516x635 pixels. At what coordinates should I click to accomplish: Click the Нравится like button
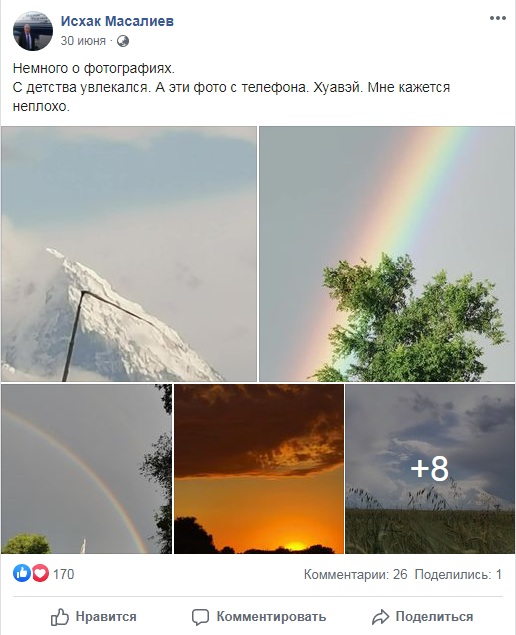click(x=94, y=617)
